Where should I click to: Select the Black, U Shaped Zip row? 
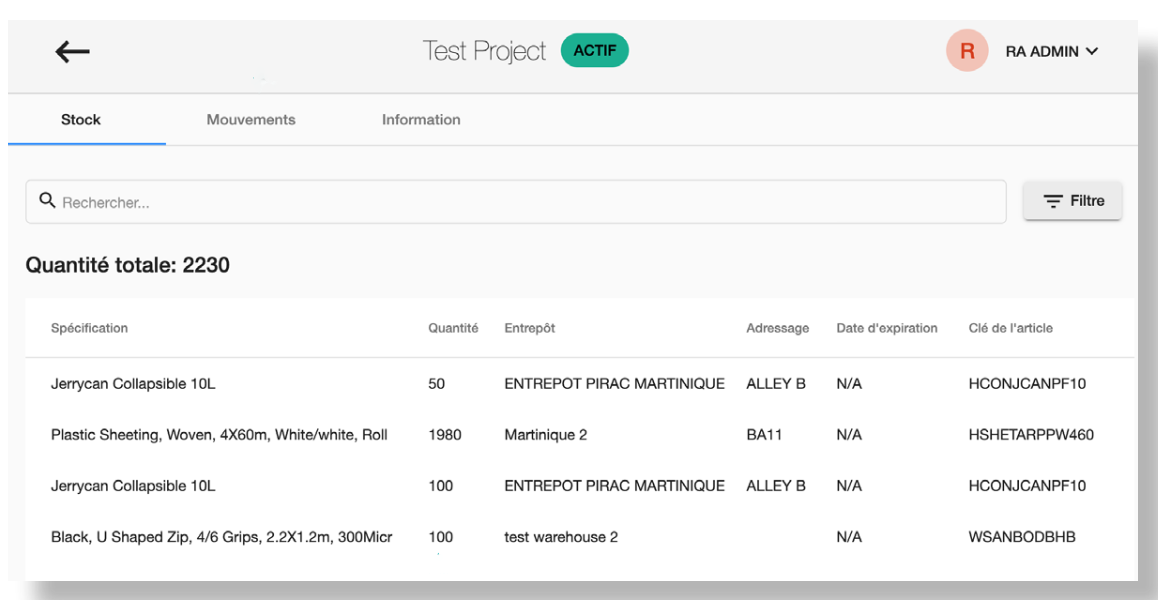click(221, 537)
